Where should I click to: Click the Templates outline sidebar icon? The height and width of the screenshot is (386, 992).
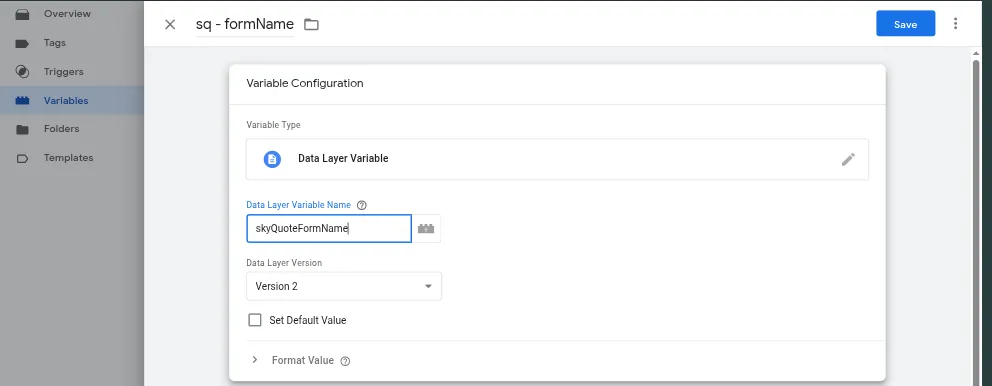coord(22,159)
